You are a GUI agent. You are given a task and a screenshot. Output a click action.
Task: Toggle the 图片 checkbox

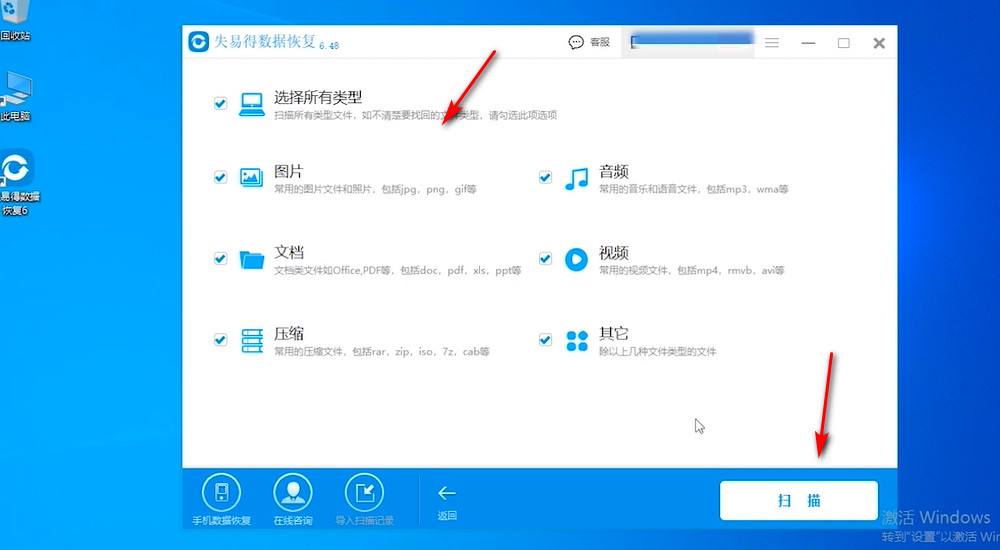(x=220, y=177)
